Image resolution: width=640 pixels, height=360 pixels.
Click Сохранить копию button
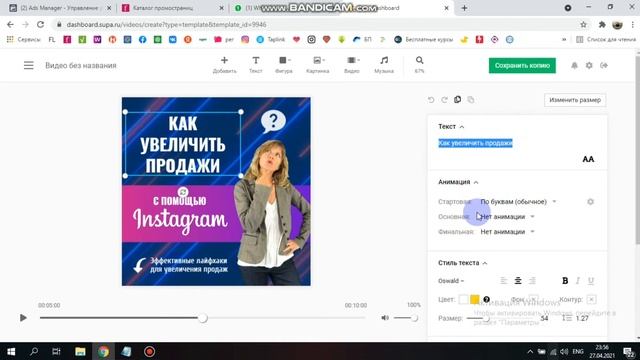point(522,65)
